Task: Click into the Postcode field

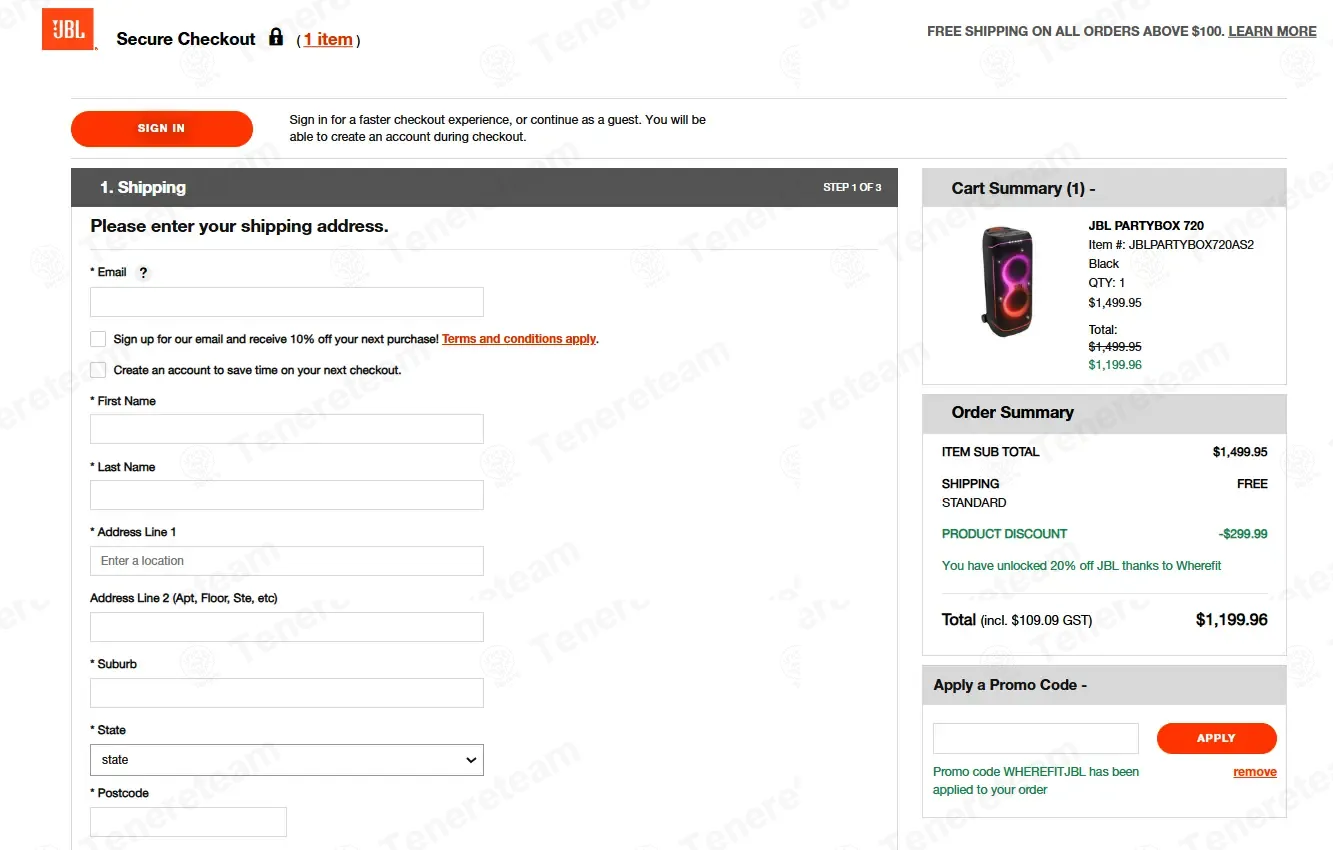Action: point(188,822)
